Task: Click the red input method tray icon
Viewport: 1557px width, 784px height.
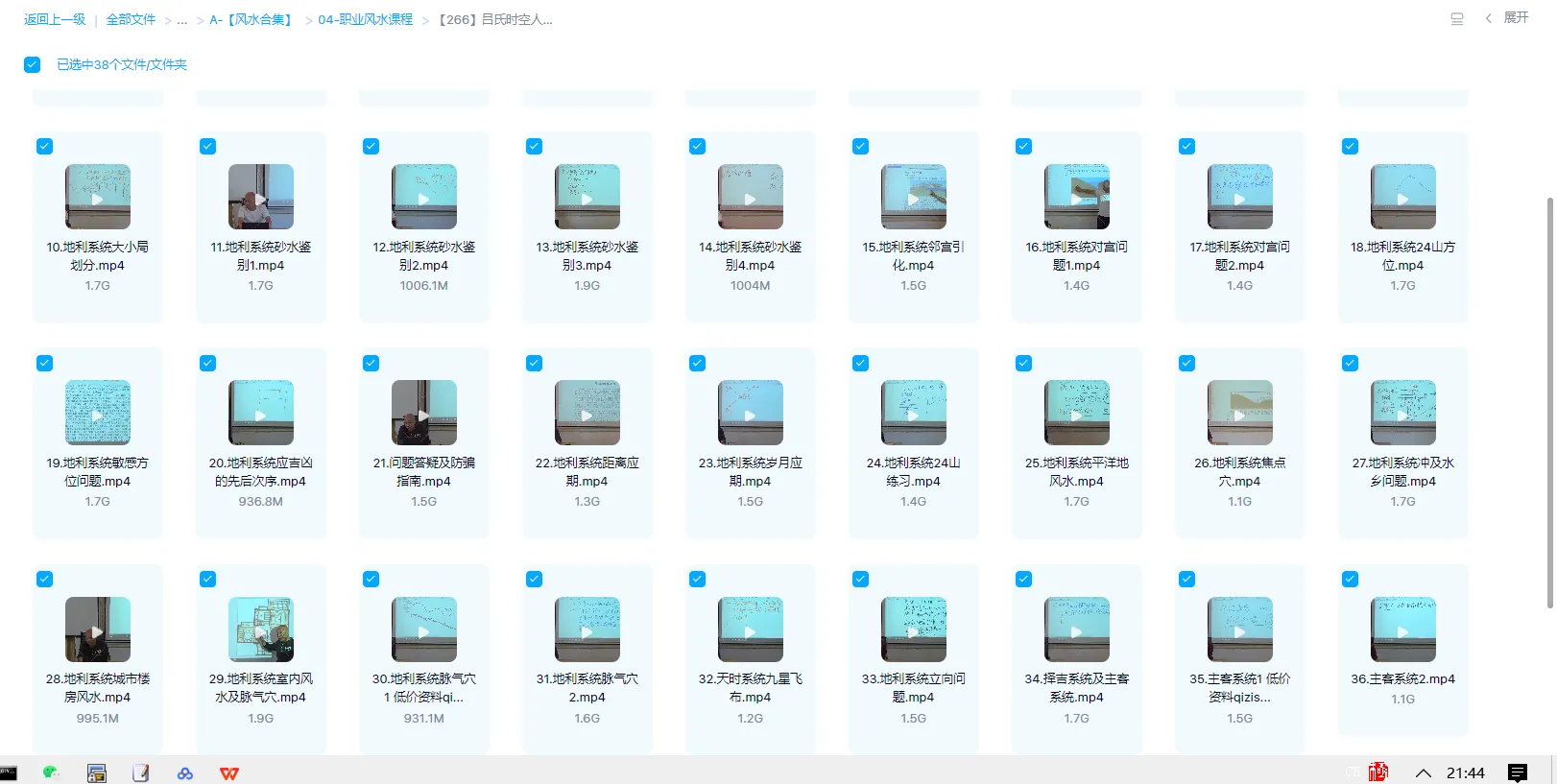Action: point(1378,772)
